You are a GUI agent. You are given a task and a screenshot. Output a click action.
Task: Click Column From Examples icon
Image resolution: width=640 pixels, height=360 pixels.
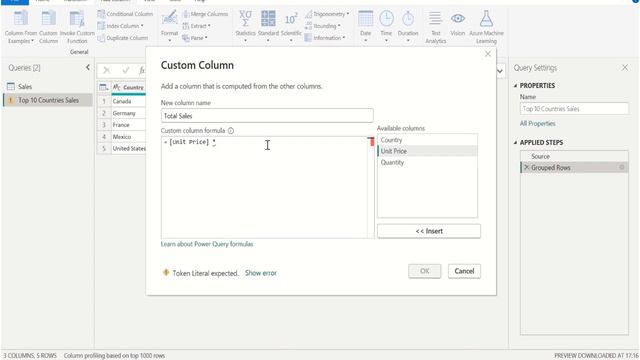click(x=21, y=18)
